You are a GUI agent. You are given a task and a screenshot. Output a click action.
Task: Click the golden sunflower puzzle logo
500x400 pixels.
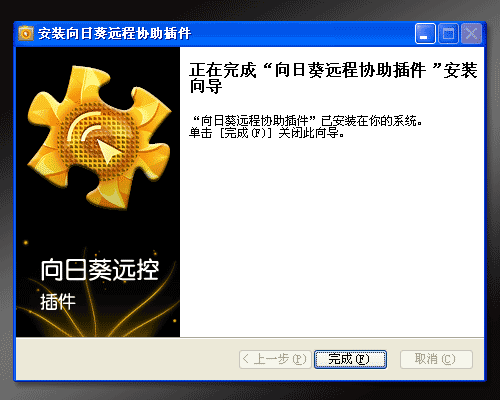point(99,138)
